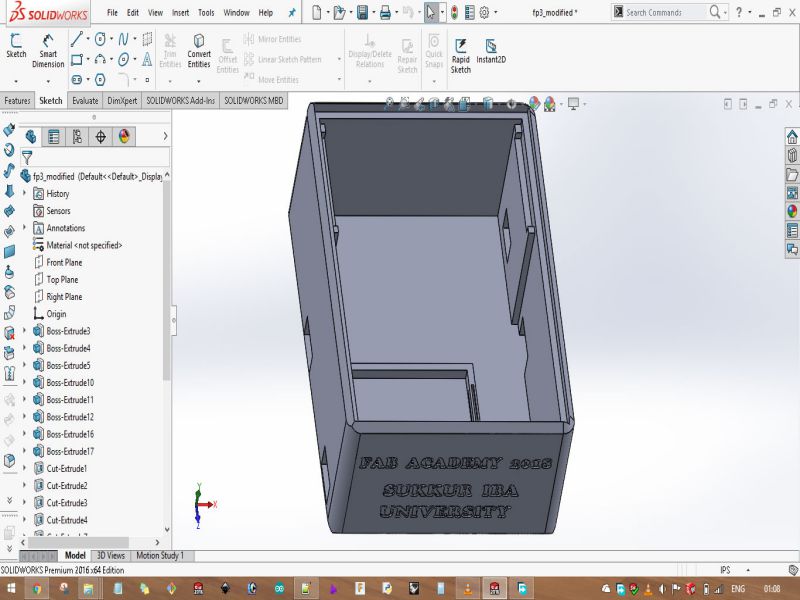800x600 pixels.
Task: Select the Spline tool icon
Action: (123, 39)
